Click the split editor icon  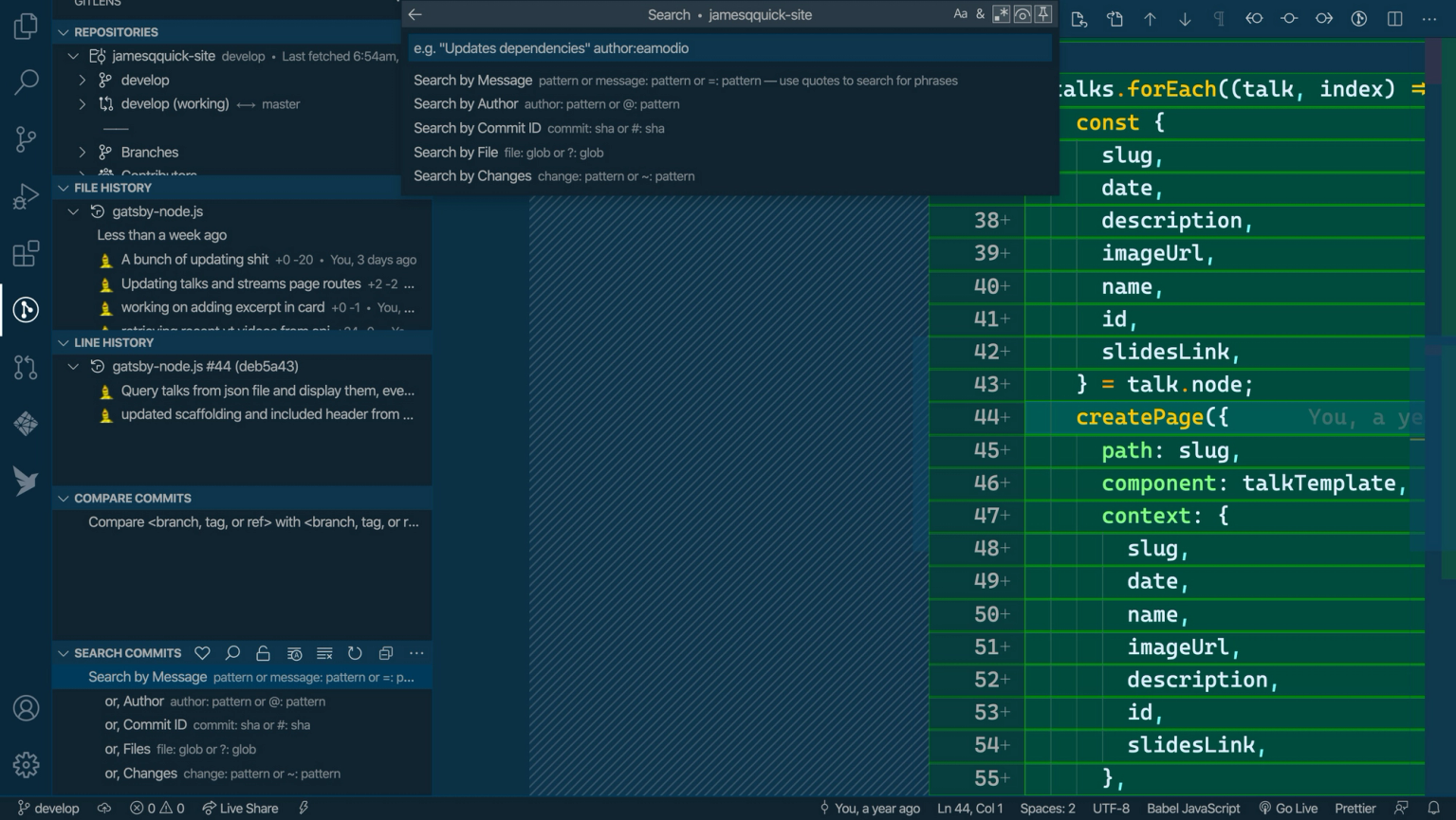click(1394, 18)
